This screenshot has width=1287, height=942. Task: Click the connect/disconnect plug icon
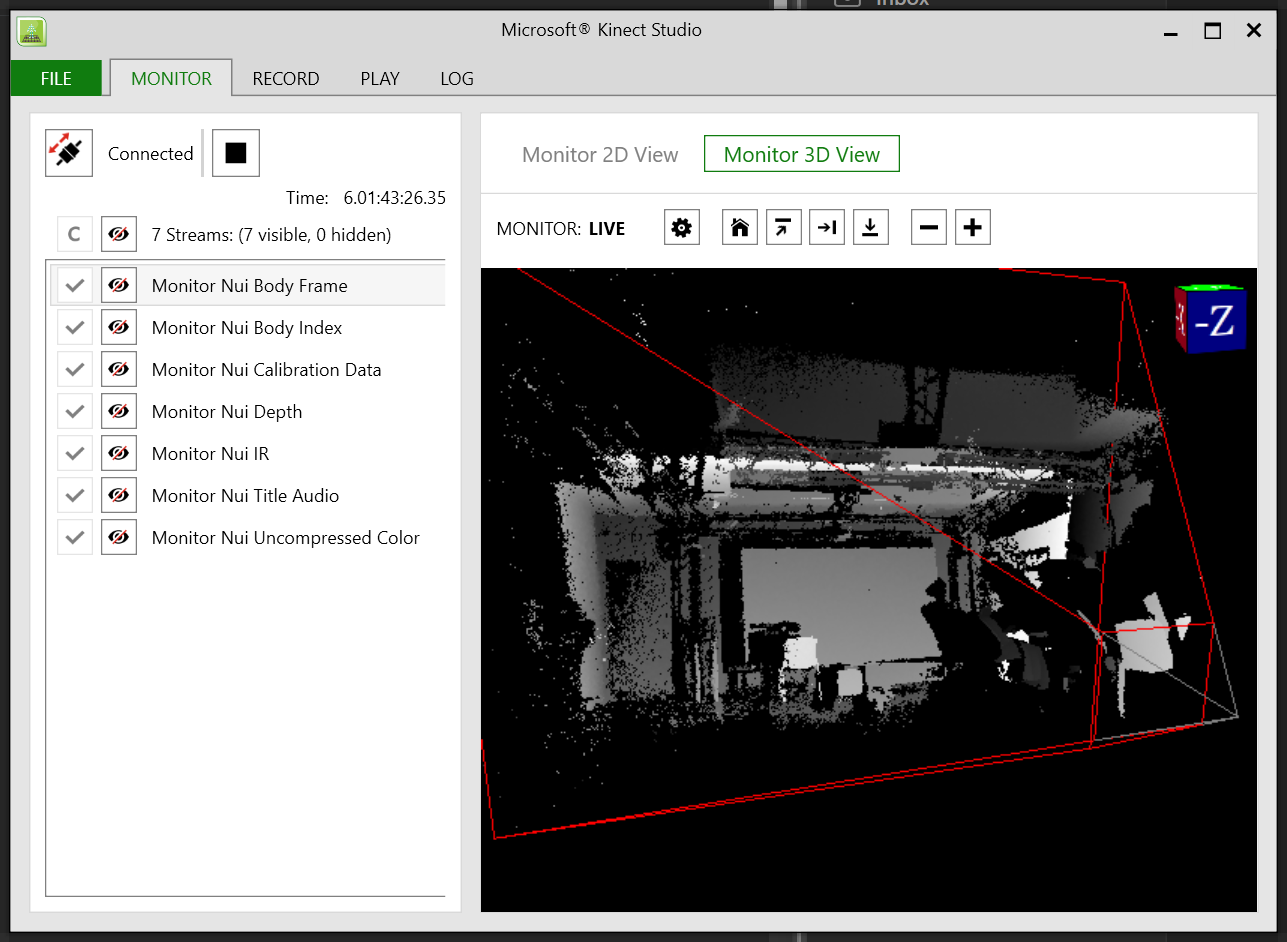coord(69,153)
